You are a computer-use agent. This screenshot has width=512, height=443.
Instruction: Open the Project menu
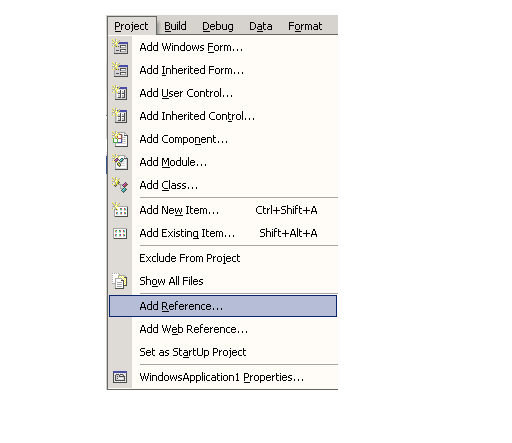tap(131, 26)
